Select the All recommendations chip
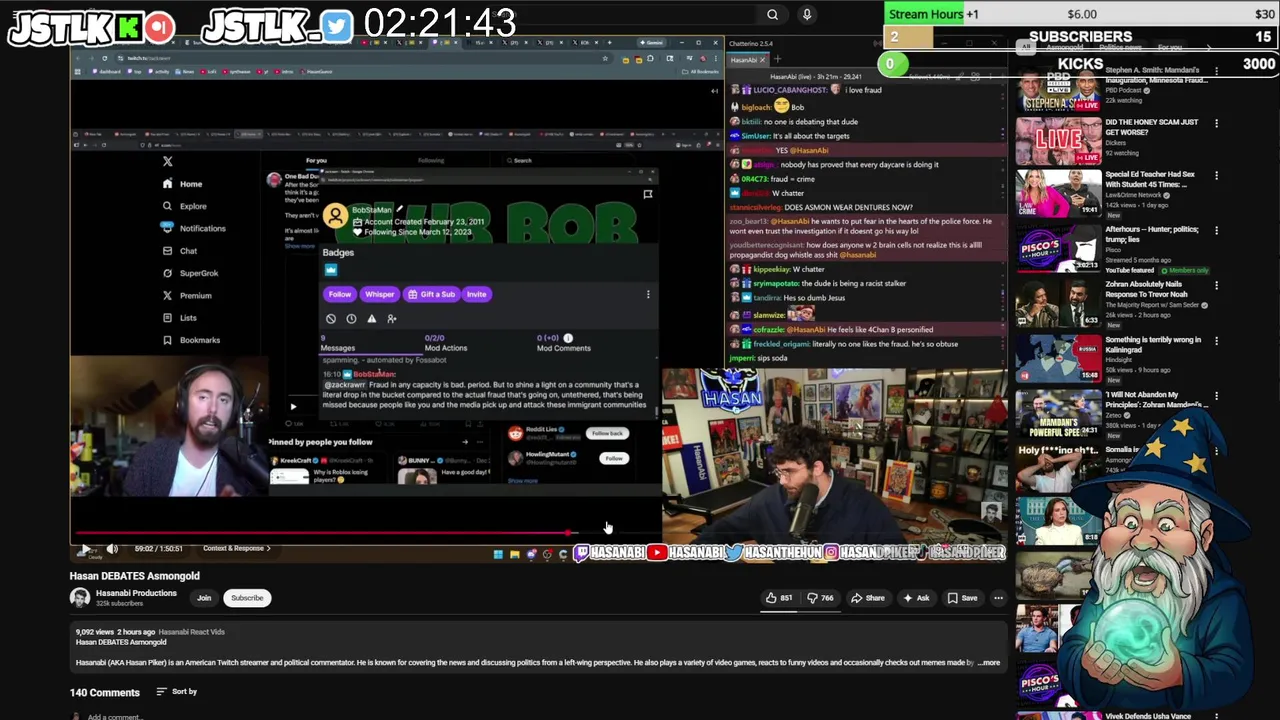Screen dimensions: 1280x720 [1025, 47]
